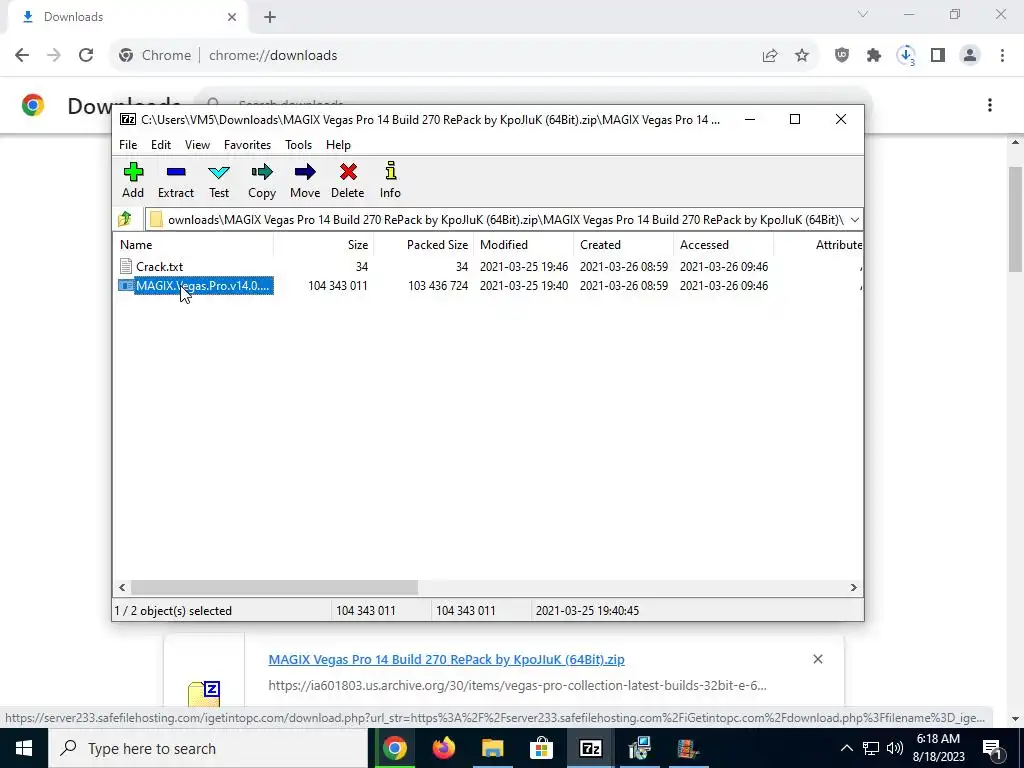
Task: Open the Chrome three-dot menu
Action: (x=1002, y=56)
